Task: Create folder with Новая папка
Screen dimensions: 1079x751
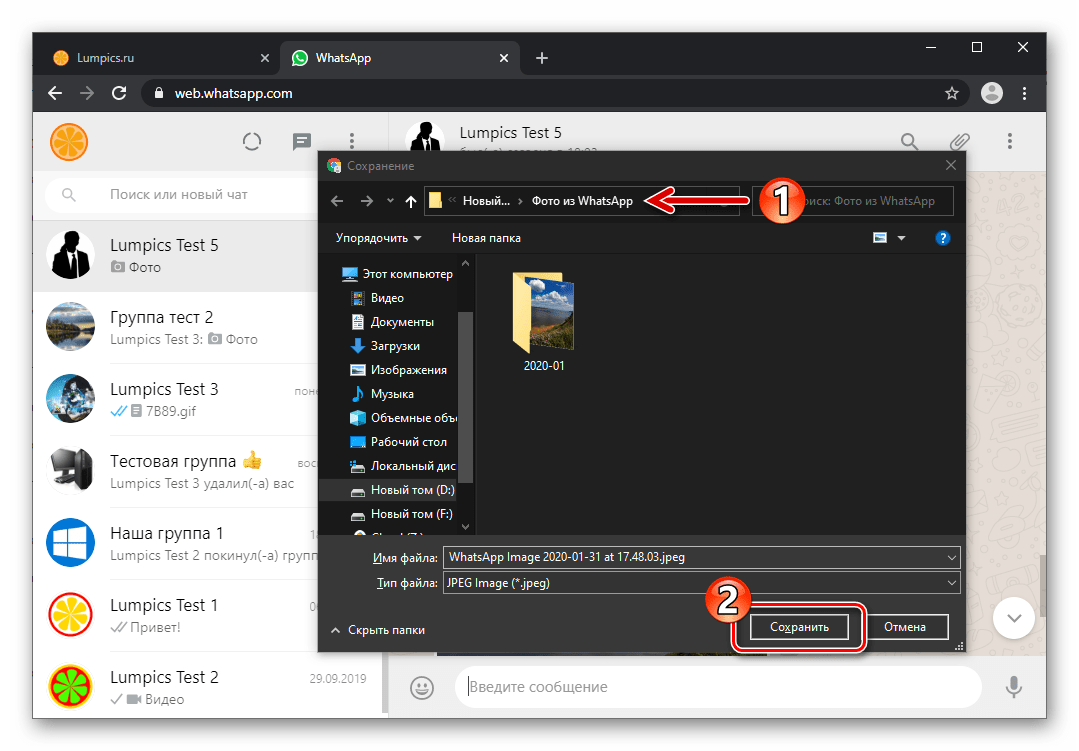Action: 486,238
